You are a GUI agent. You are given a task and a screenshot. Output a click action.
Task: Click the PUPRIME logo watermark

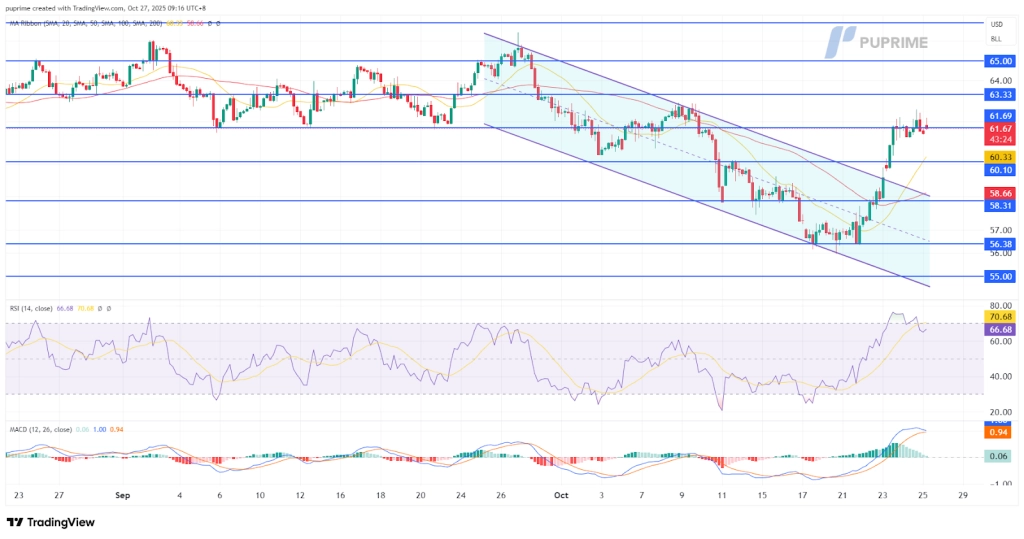[877, 41]
